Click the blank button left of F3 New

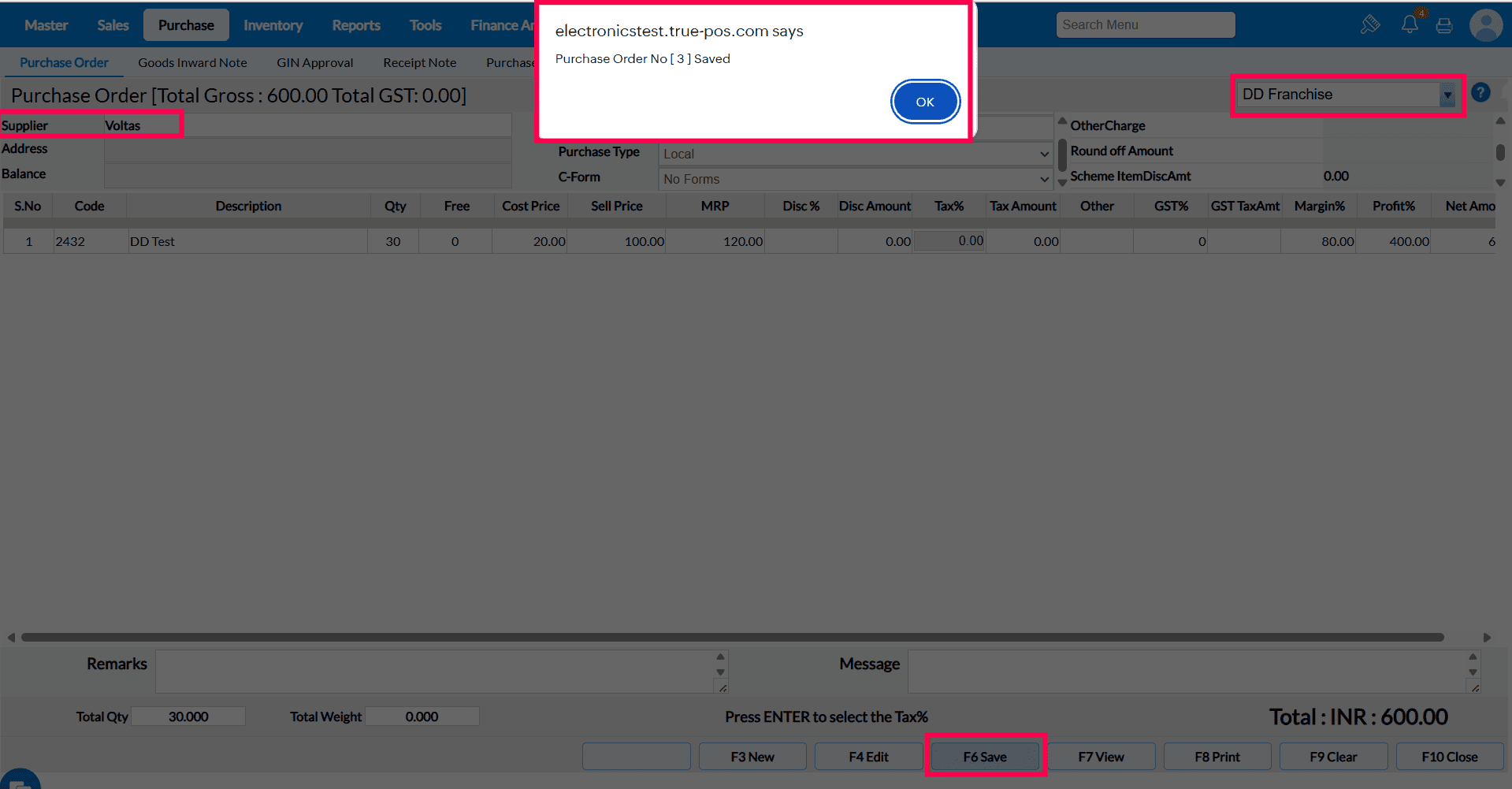(x=637, y=757)
